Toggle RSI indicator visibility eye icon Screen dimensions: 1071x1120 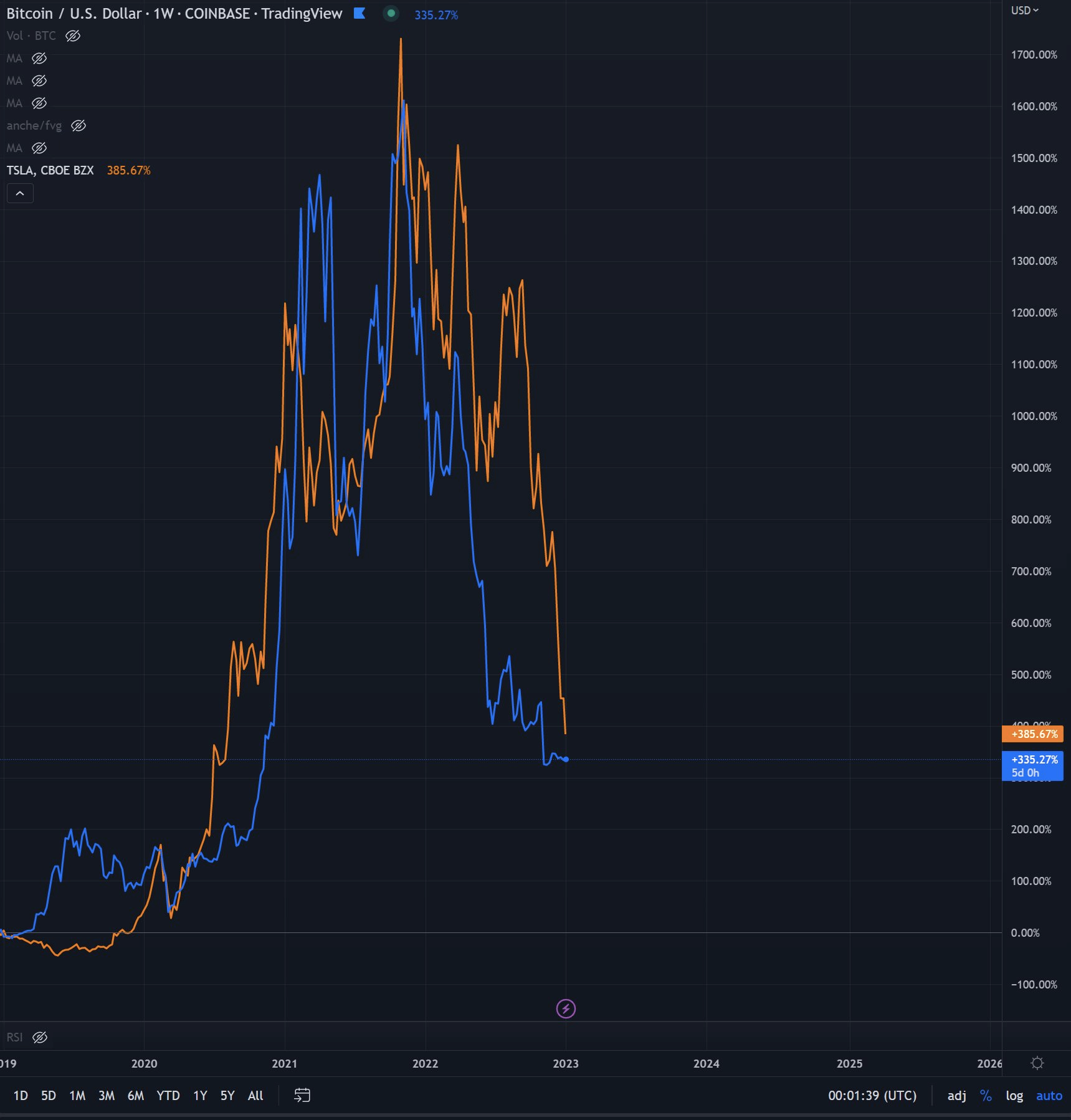40,1037
